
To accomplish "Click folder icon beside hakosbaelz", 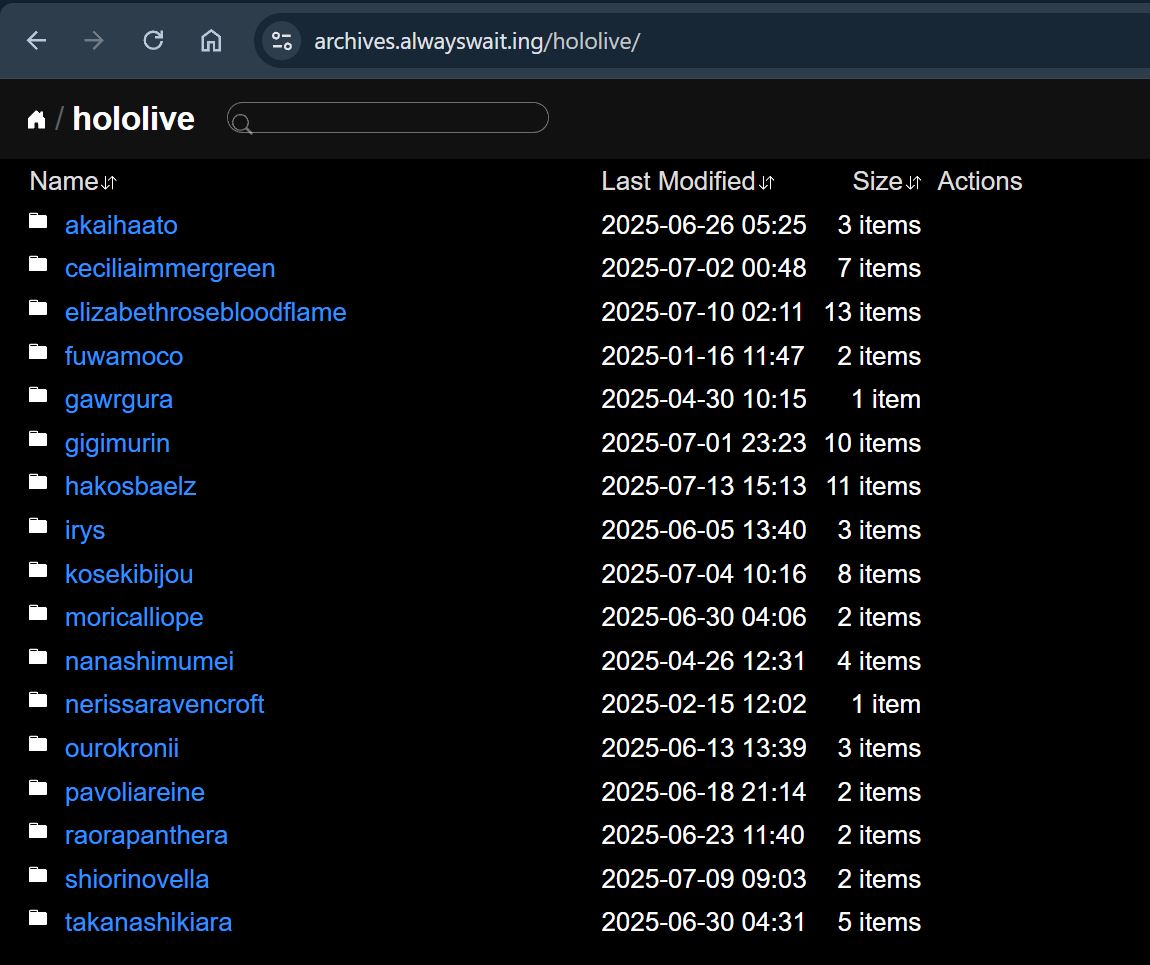I will [x=38, y=482].
